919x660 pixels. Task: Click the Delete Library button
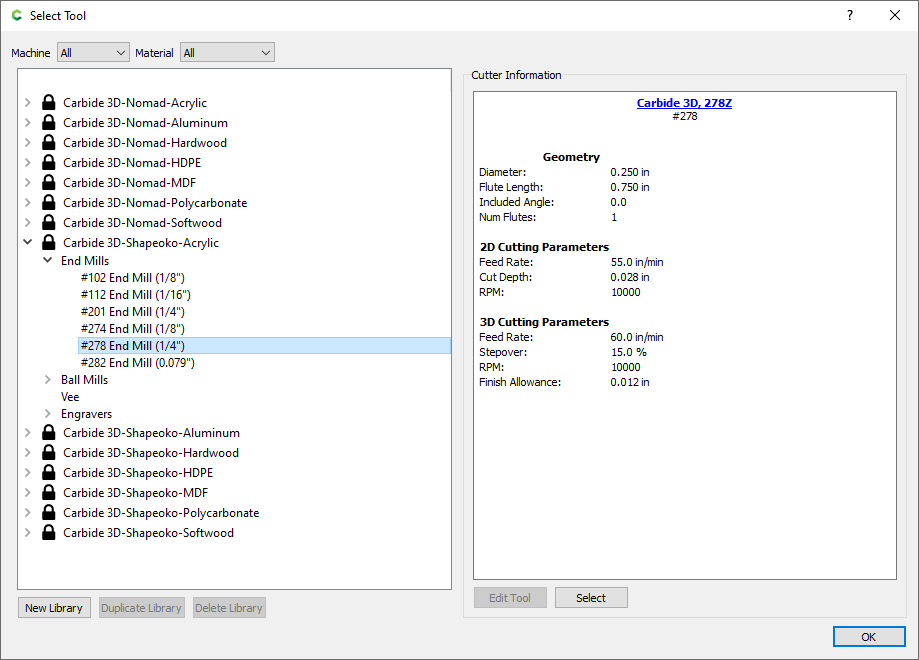pyautogui.click(x=229, y=608)
